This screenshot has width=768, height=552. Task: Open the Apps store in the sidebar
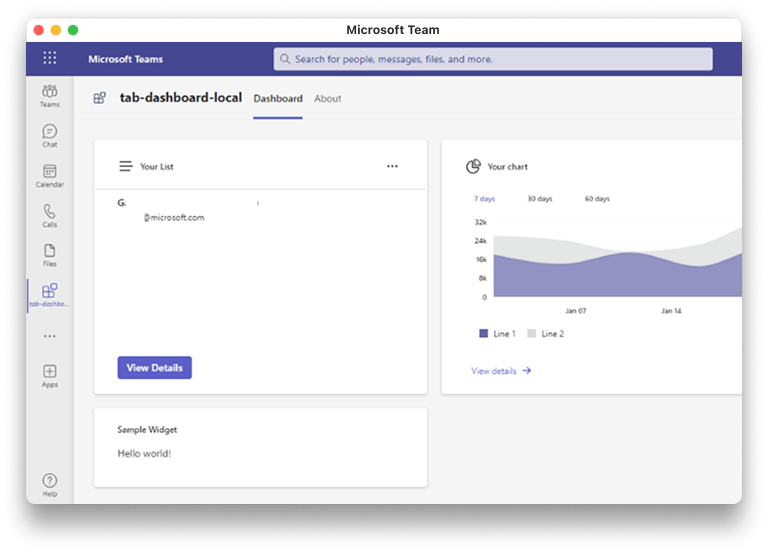pyautogui.click(x=49, y=376)
